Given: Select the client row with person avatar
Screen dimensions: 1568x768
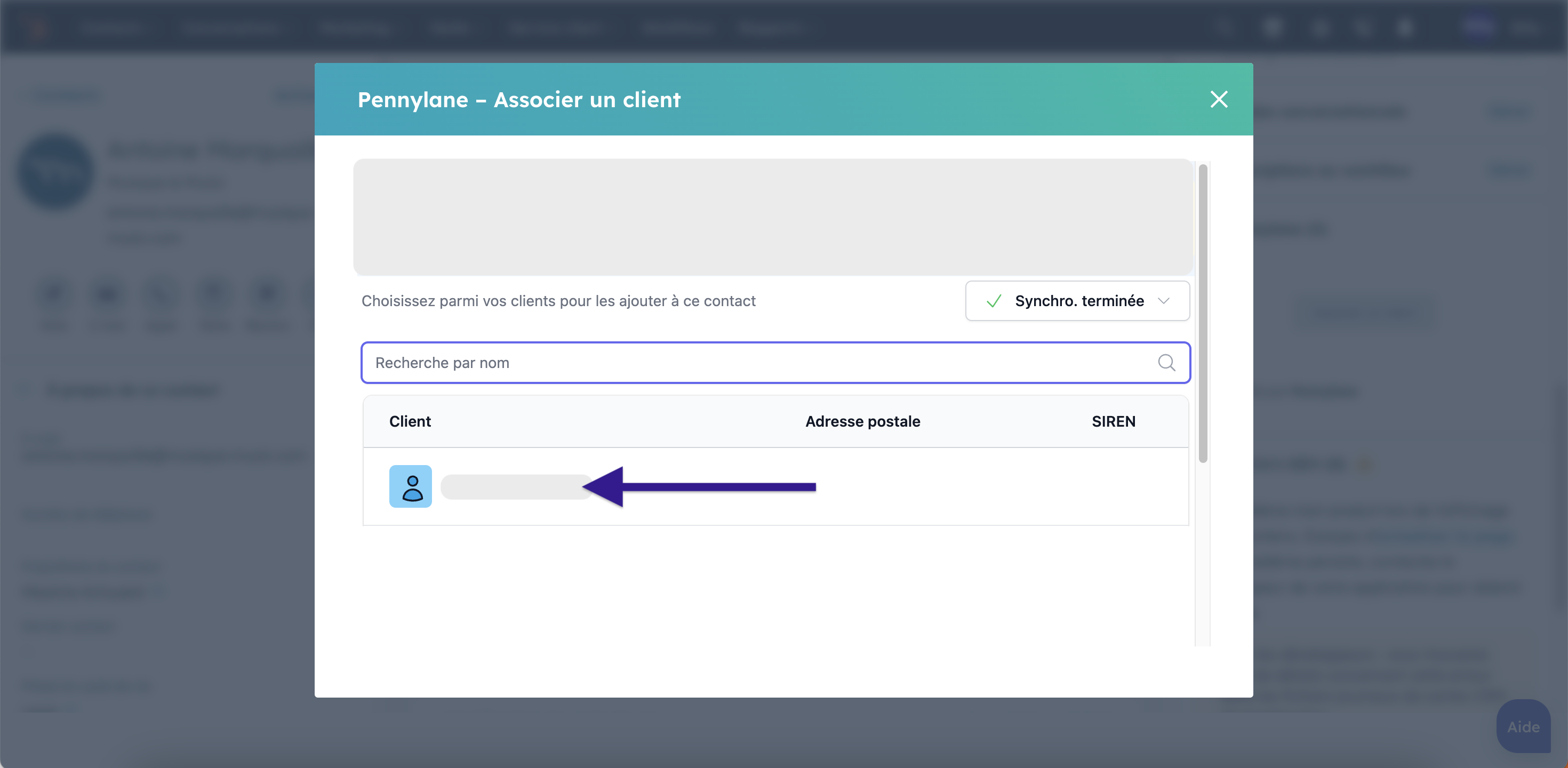Looking at the screenshot, I should click(775, 486).
